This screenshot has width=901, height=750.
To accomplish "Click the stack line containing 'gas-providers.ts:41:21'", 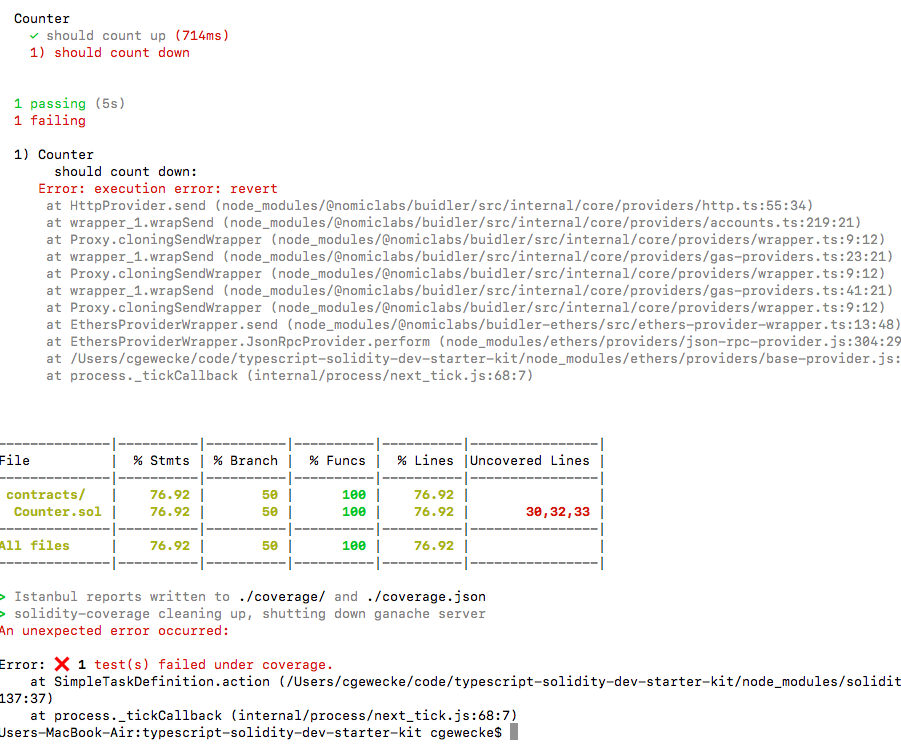I will tap(470, 291).
